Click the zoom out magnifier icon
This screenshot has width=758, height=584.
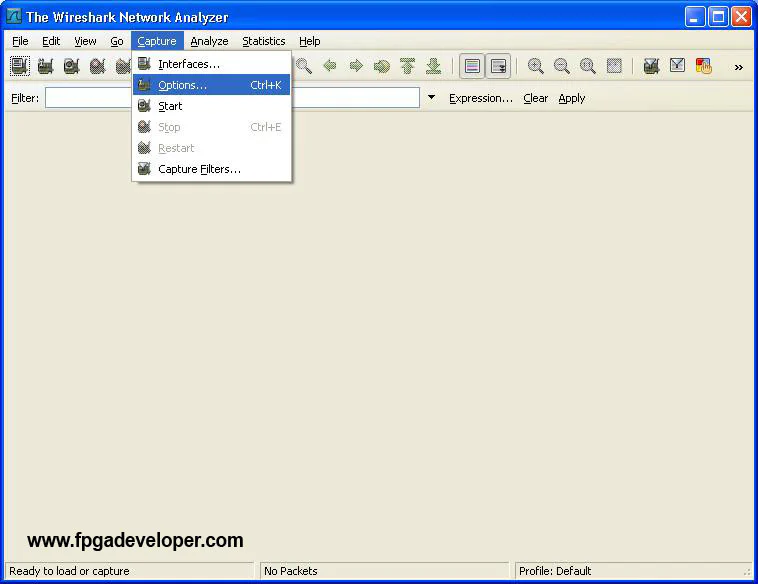(562, 66)
